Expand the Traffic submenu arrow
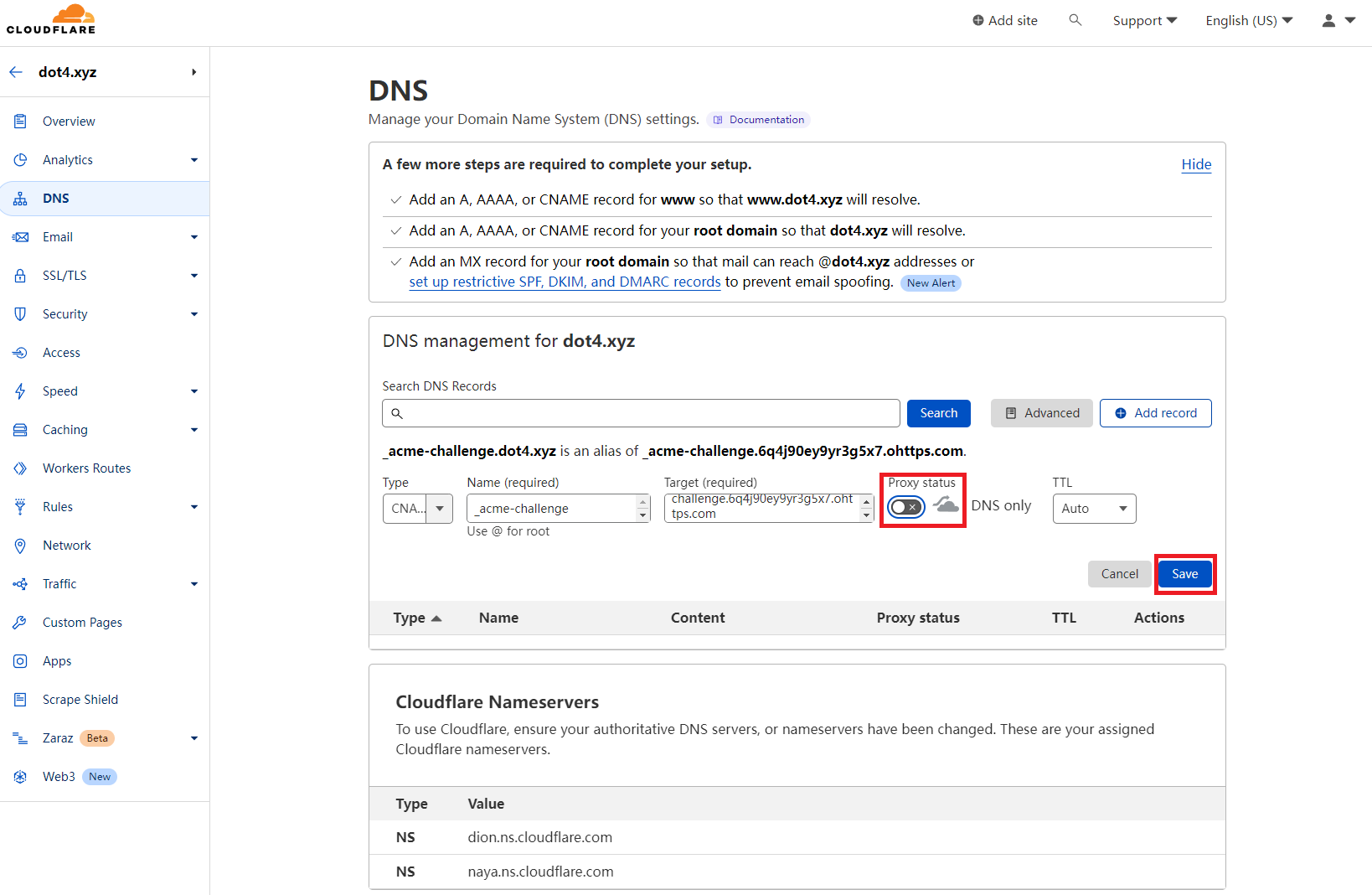Screen dimensions: 1372x895 [x=194, y=584]
